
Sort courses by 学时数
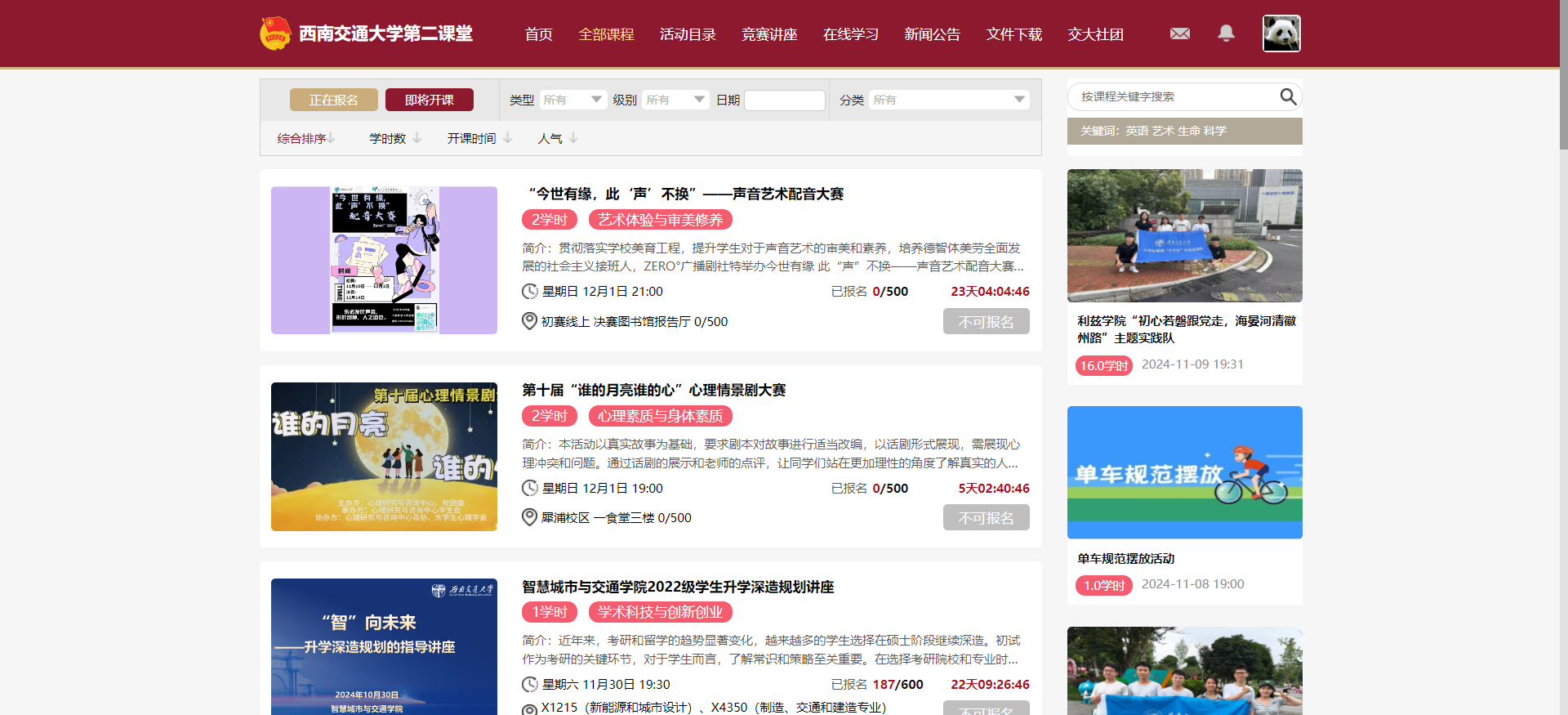(x=387, y=138)
